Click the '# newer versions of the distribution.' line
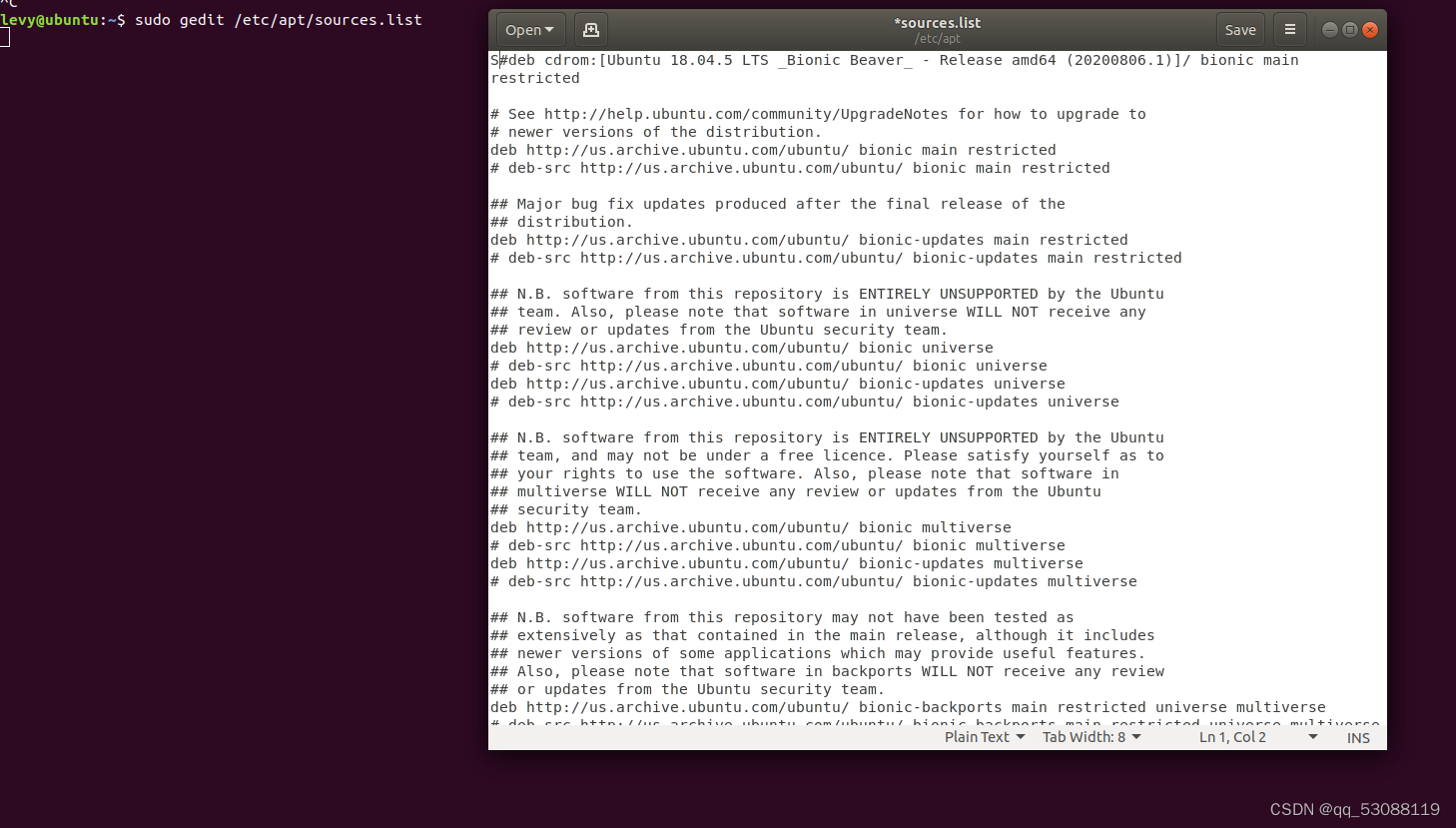The height and width of the screenshot is (828, 1456). pos(656,132)
